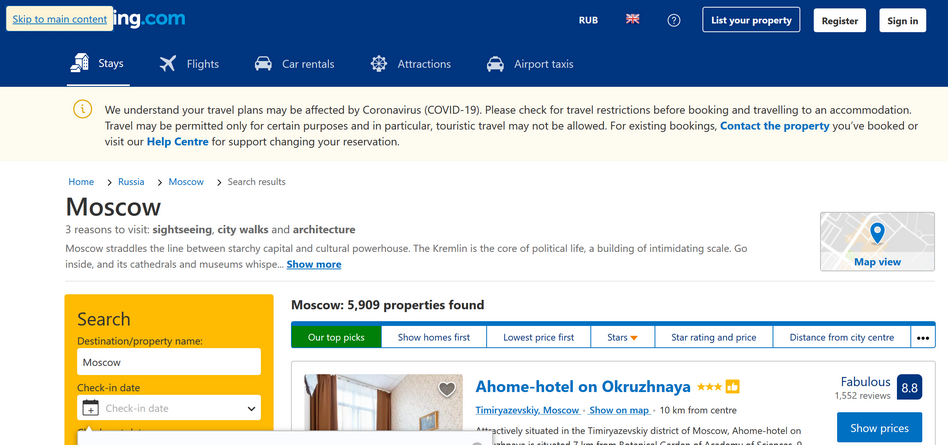
Task: Expand description with Show more link
Action: [313, 264]
